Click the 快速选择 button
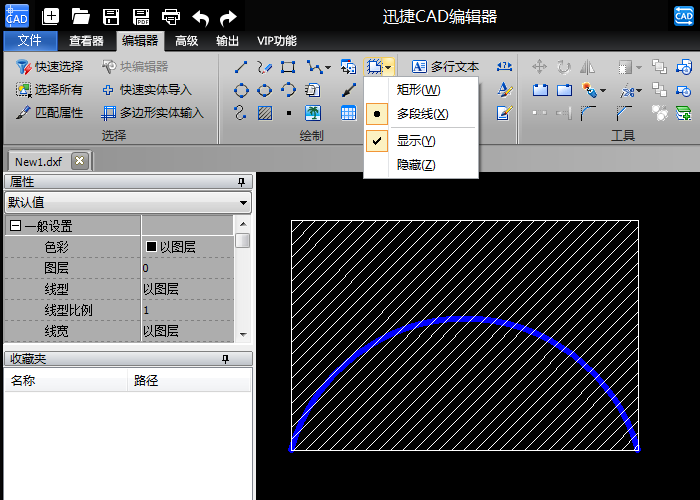 [50, 67]
